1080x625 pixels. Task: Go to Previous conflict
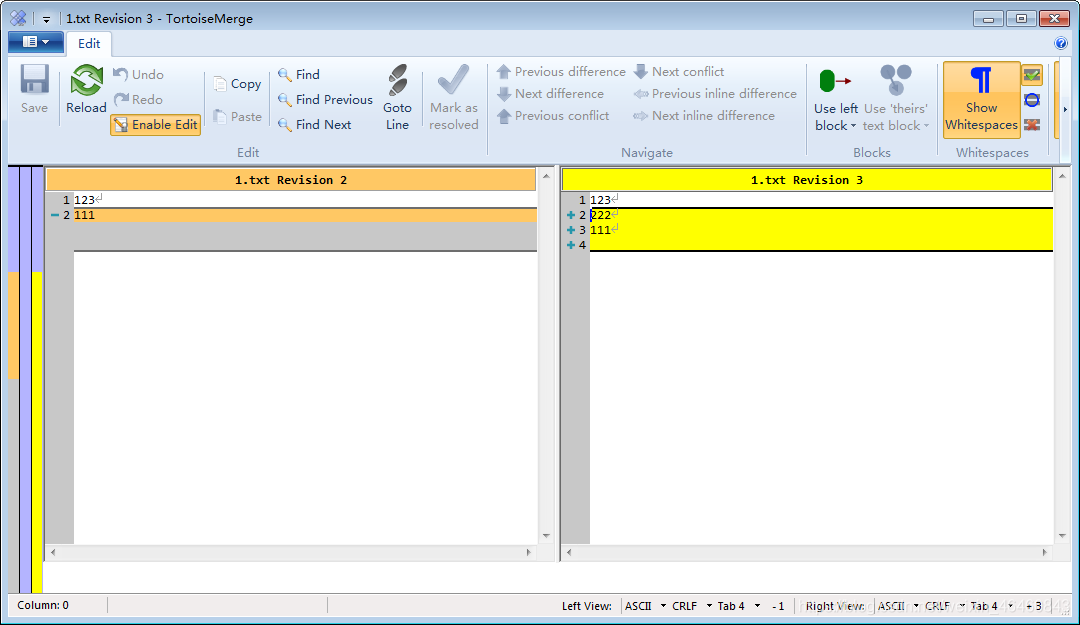click(x=553, y=116)
